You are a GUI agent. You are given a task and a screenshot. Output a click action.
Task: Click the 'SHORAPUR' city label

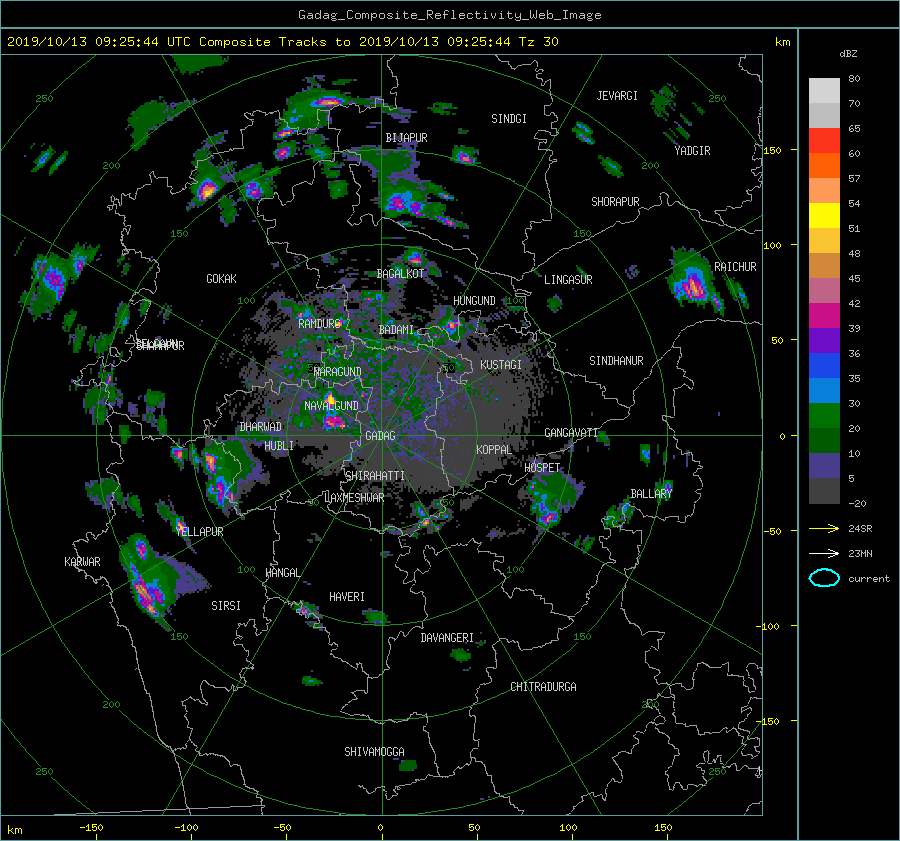(x=615, y=202)
